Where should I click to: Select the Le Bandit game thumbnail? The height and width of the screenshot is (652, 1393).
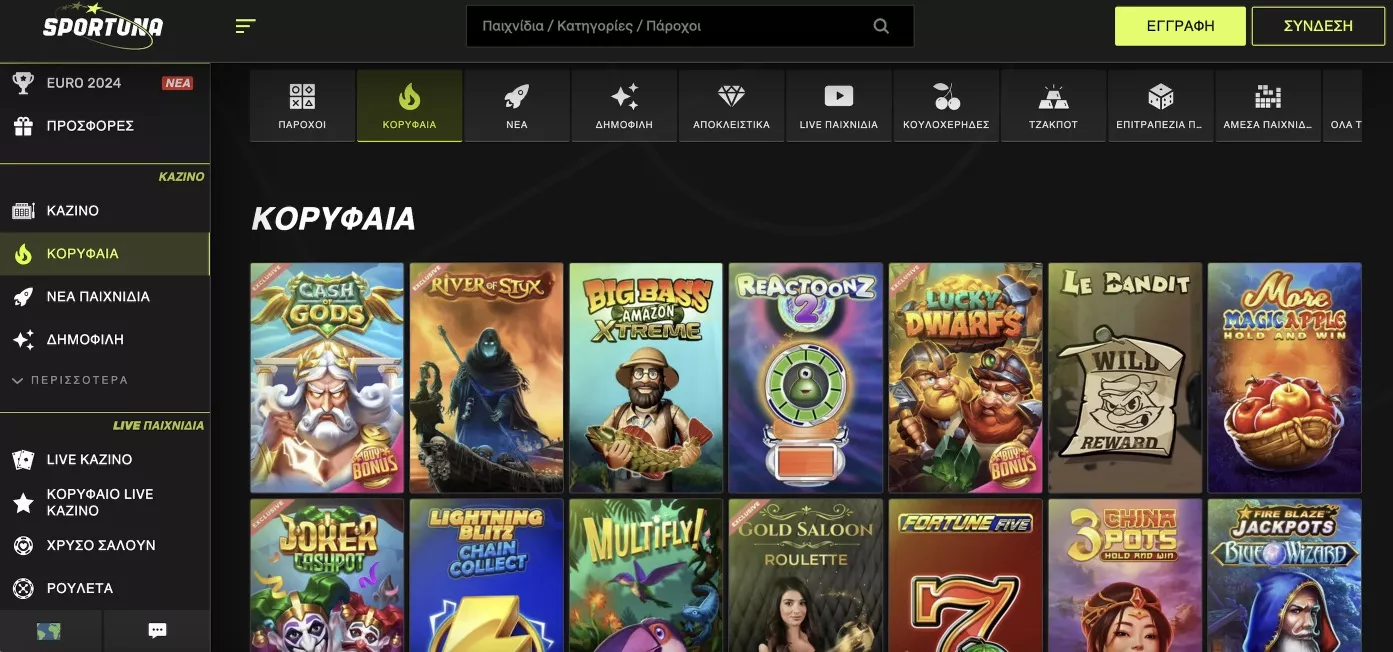pos(1125,378)
